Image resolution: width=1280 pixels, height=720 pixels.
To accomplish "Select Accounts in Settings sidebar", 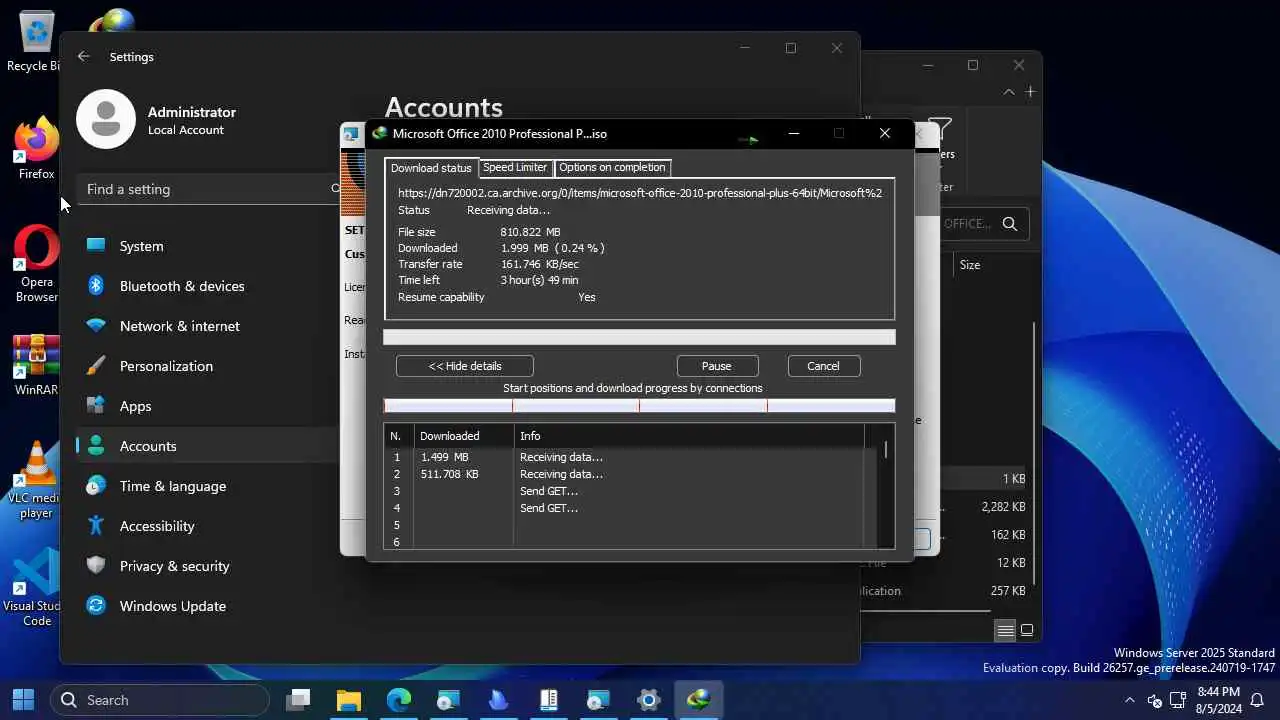I will 208,446.
